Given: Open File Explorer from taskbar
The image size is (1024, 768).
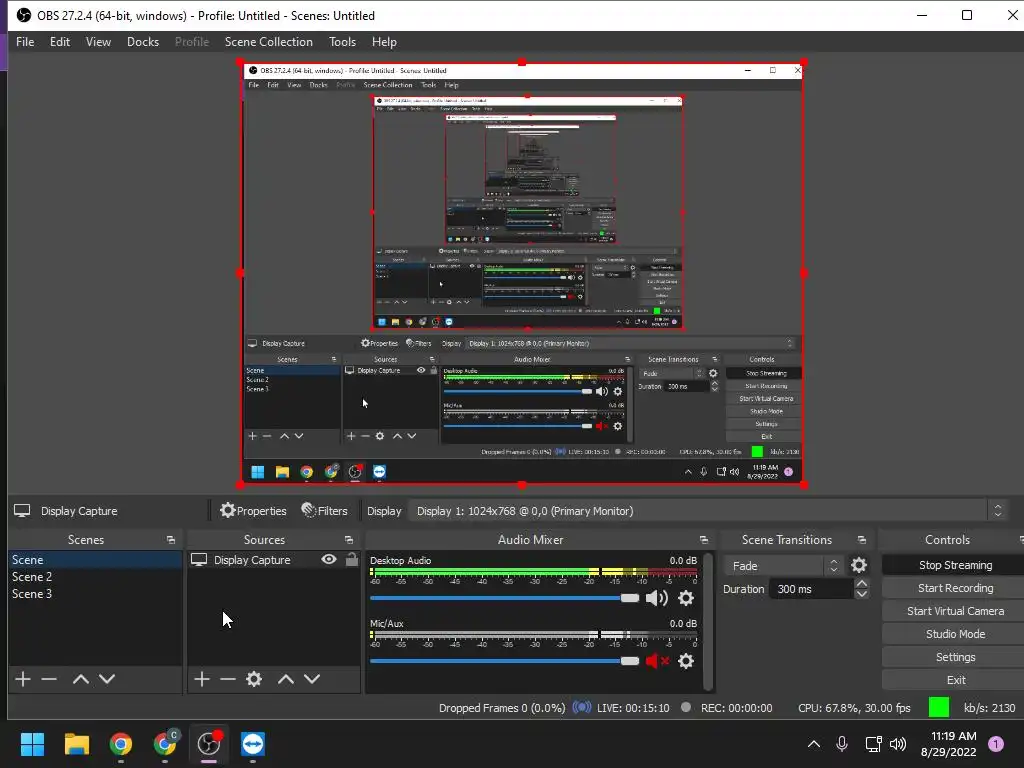Looking at the screenshot, I should (x=76, y=744).
